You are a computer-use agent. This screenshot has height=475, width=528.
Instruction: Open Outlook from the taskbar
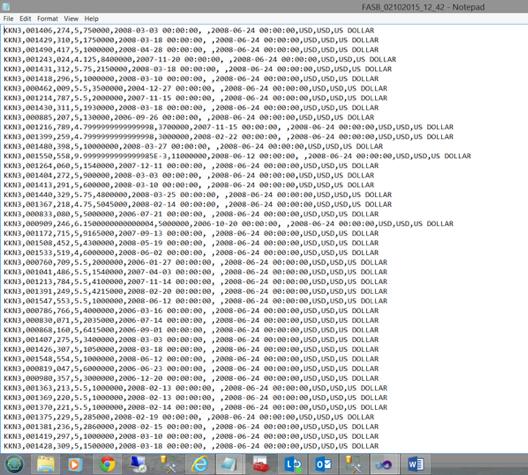(x=323, y=465)
